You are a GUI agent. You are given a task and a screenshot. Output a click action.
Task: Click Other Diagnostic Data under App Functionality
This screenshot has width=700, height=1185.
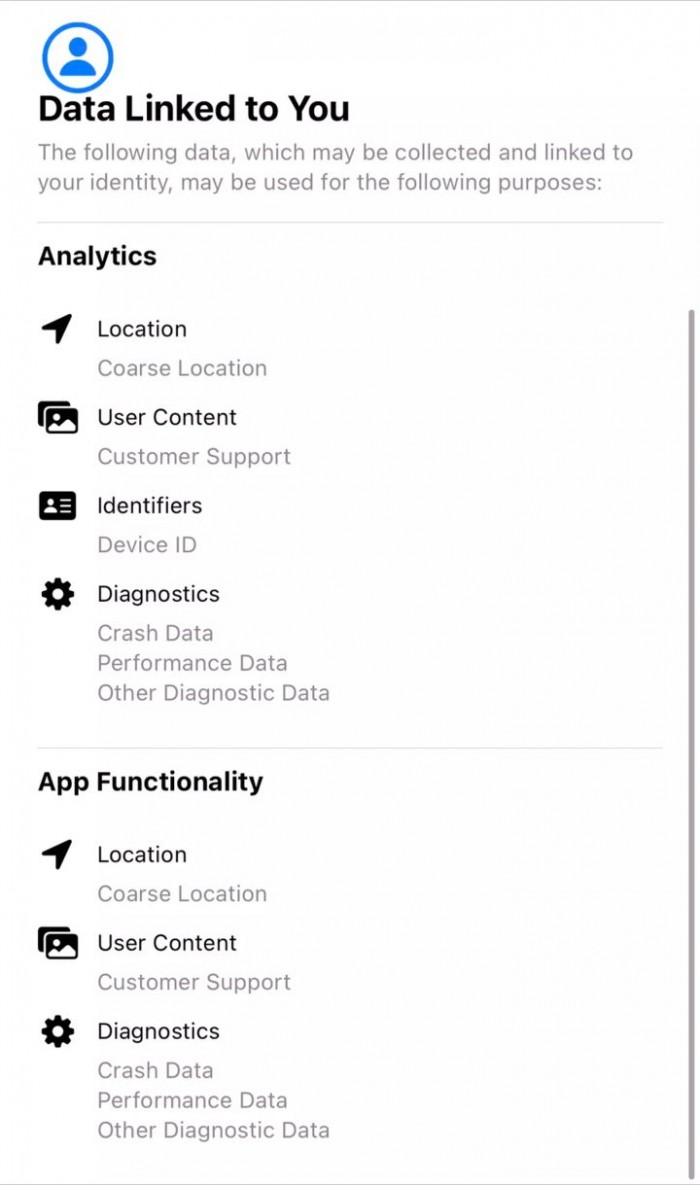213,1130
